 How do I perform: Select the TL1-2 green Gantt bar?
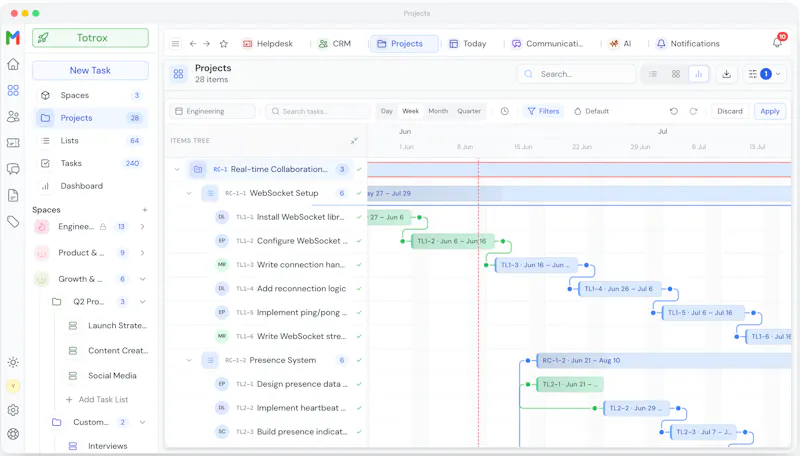tap(453, 241)
